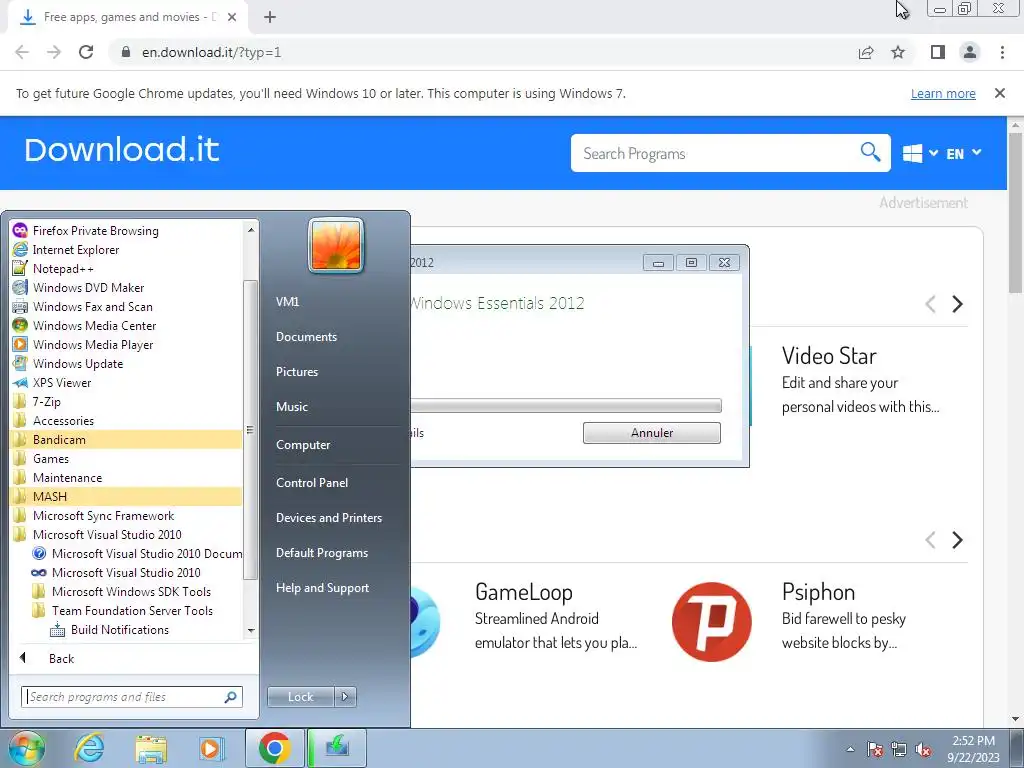
Task: Focus the Search Programs field on Download.it
Action: click(715, 153)
